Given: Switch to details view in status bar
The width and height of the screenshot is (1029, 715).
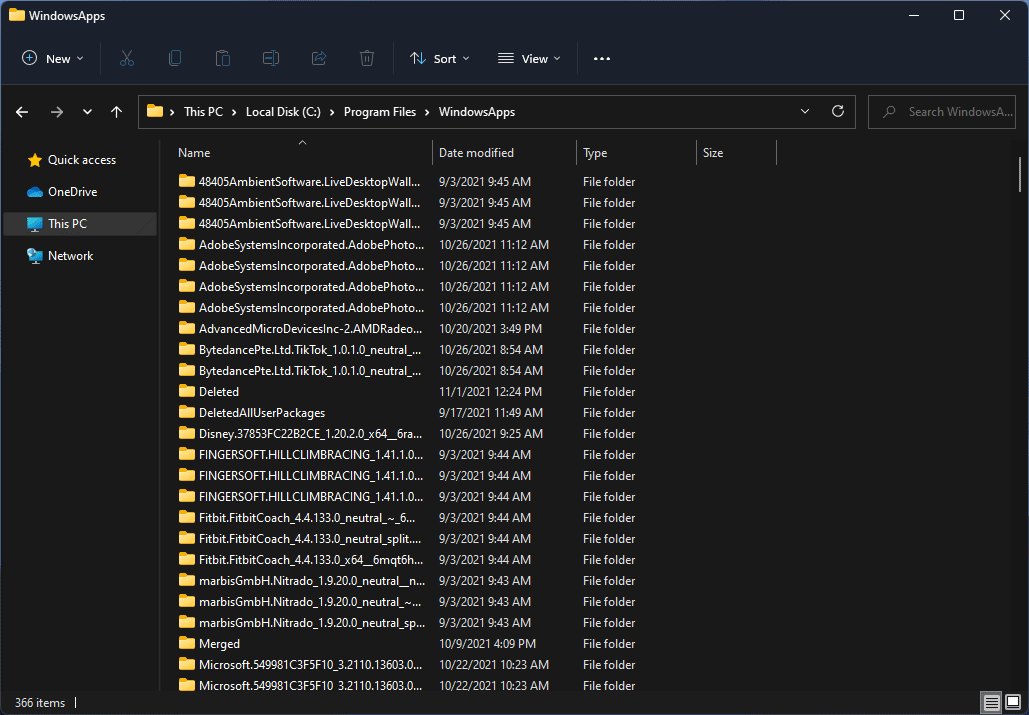Looking at the screenshot, I should click(990, 703).
